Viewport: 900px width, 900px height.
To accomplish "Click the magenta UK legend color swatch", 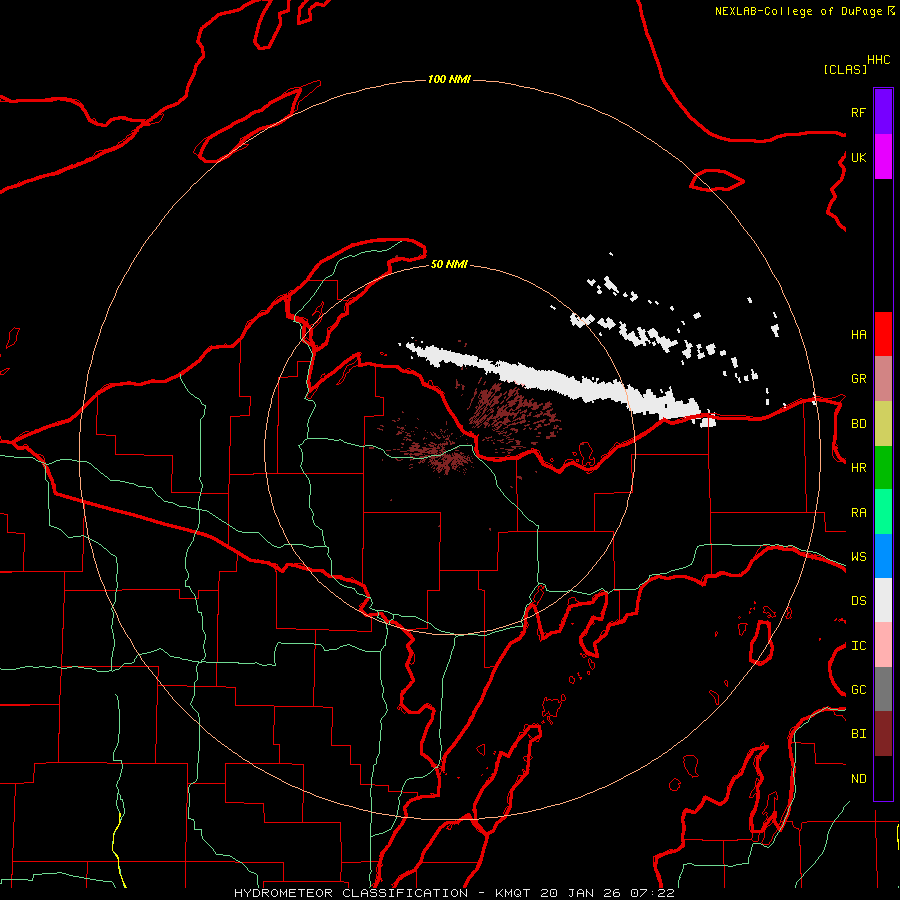I will (x=883, y=157).
